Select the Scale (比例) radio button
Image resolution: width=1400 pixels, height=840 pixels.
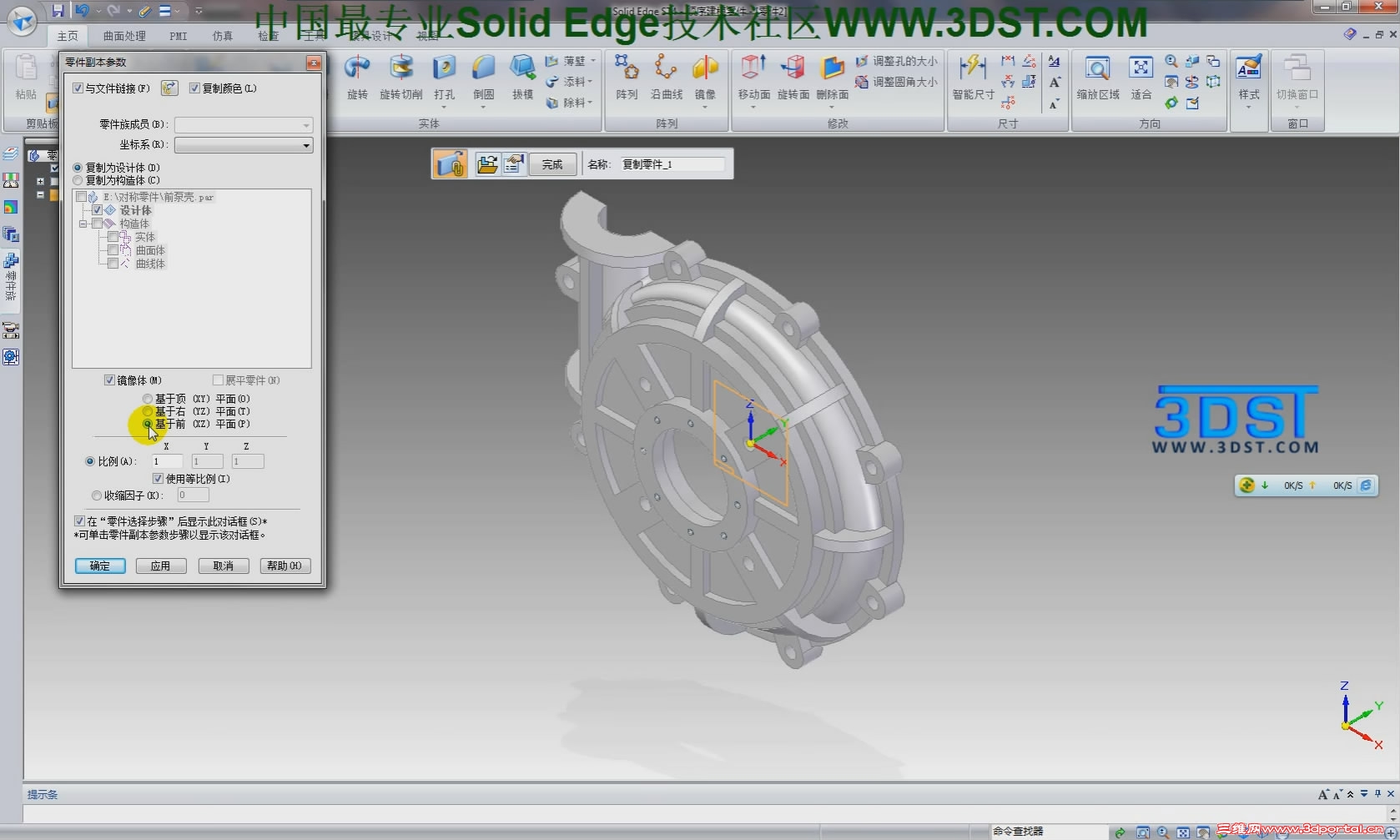pos(90,461)
